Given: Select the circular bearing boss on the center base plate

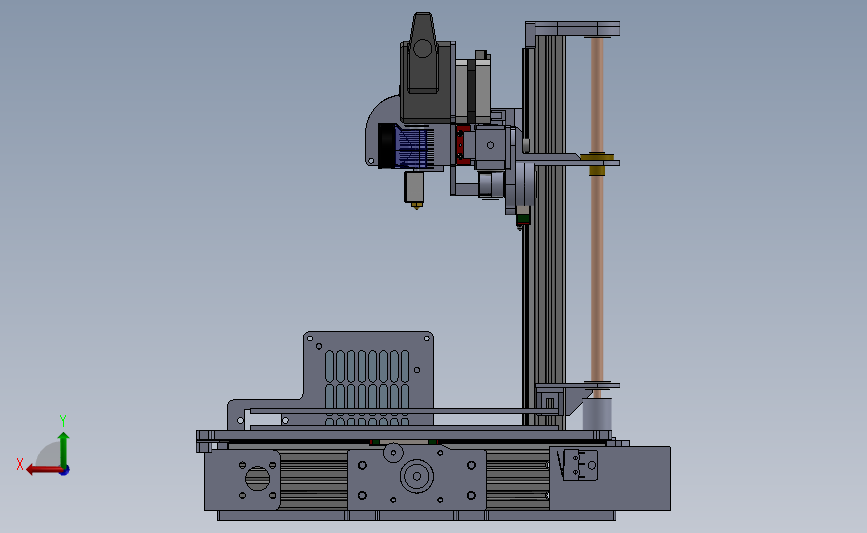Looking at the screenshot, I should pos(416,476).
